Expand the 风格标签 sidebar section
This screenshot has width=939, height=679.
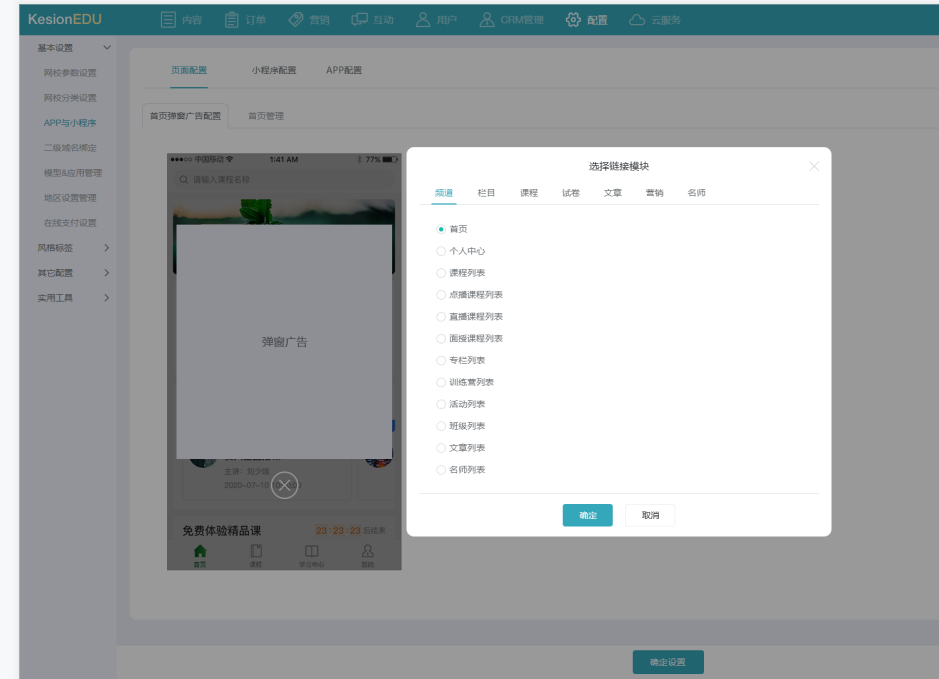point(107,248)
